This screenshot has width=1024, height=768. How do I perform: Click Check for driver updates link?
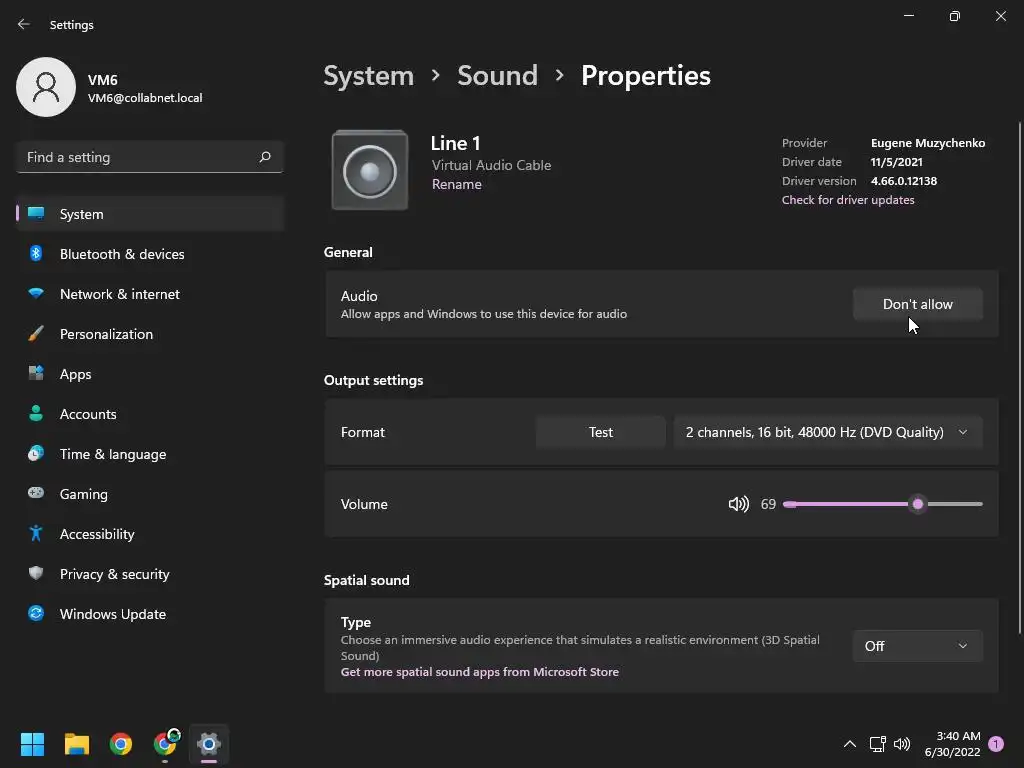848,200
